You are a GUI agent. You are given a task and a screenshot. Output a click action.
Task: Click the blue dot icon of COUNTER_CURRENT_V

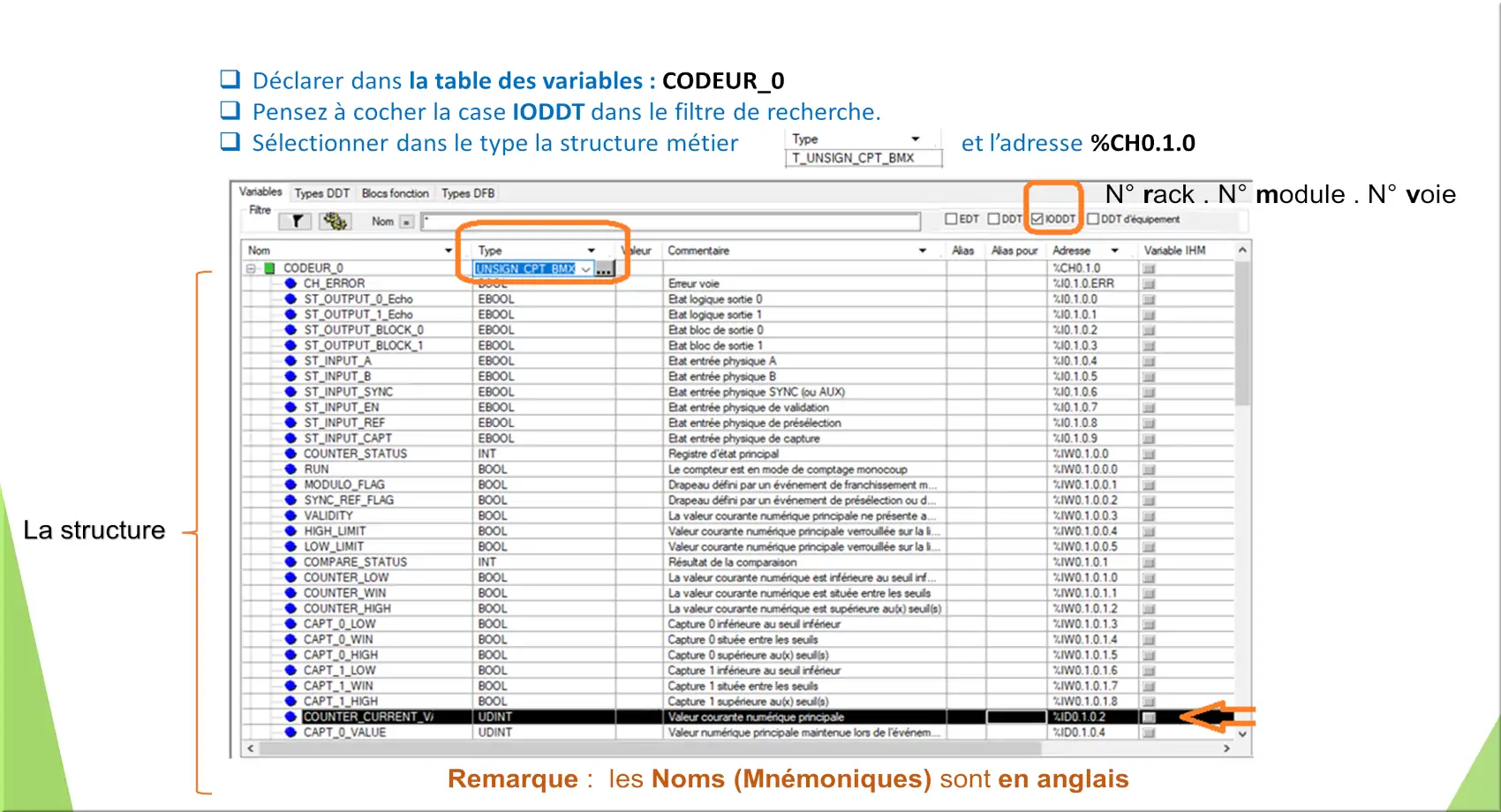click(x=290, y=717)
